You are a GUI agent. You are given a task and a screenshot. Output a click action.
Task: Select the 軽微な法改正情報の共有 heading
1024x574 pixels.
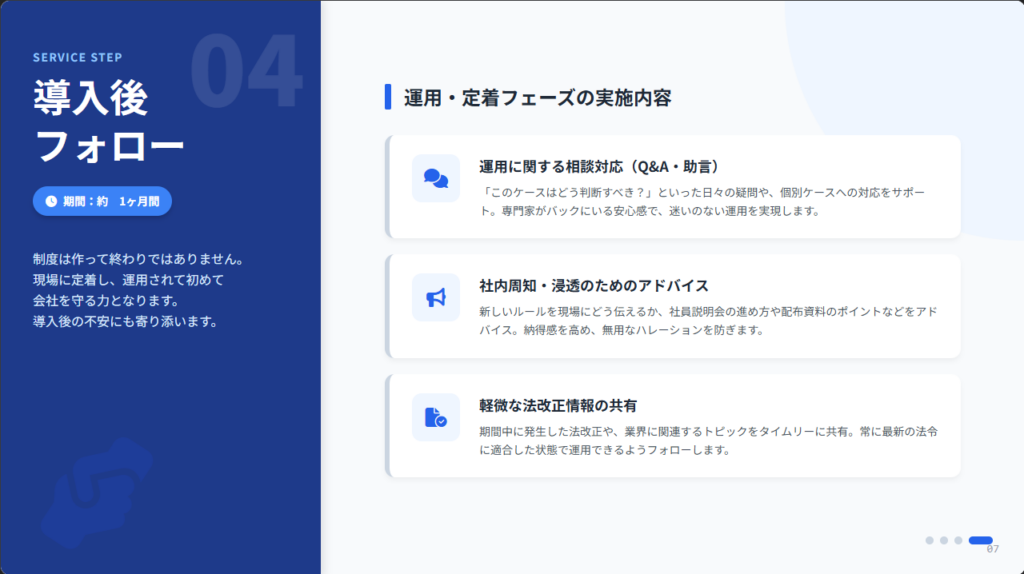(558, 405)
